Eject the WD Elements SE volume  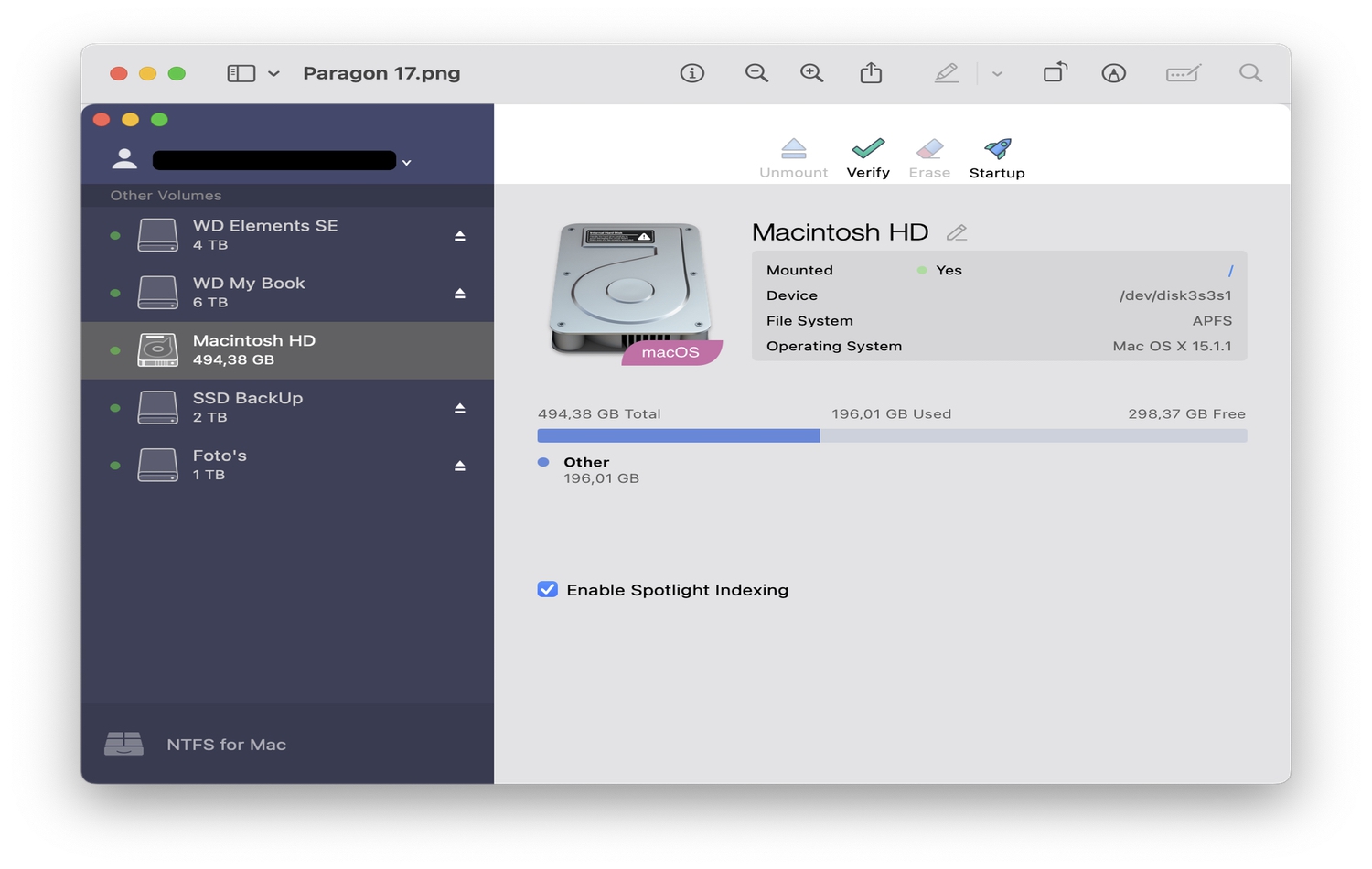pos(460,236)
